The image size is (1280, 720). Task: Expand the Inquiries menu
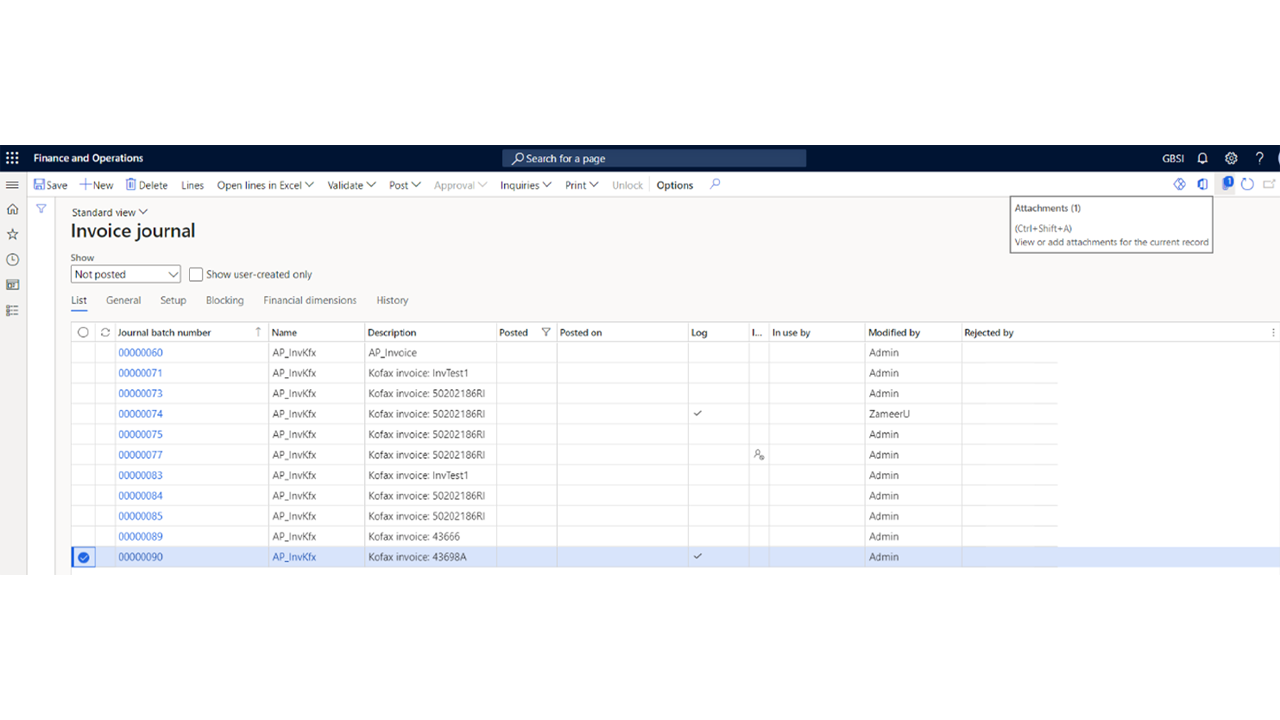(526, 185)
